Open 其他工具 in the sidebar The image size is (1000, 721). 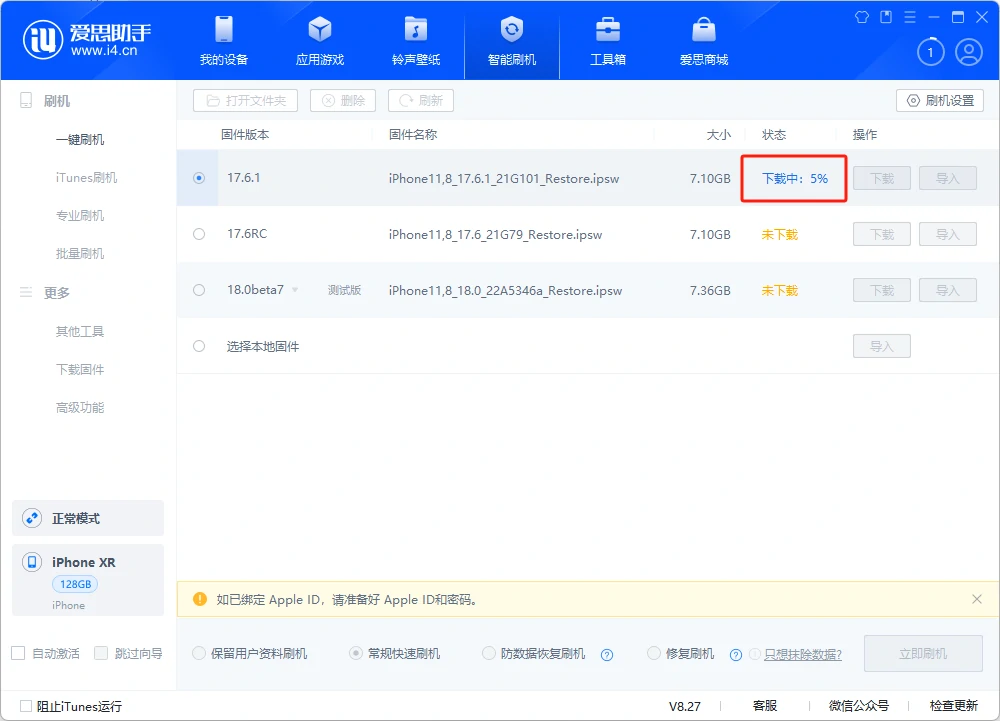pyautogui.click(x=80, y=331)
